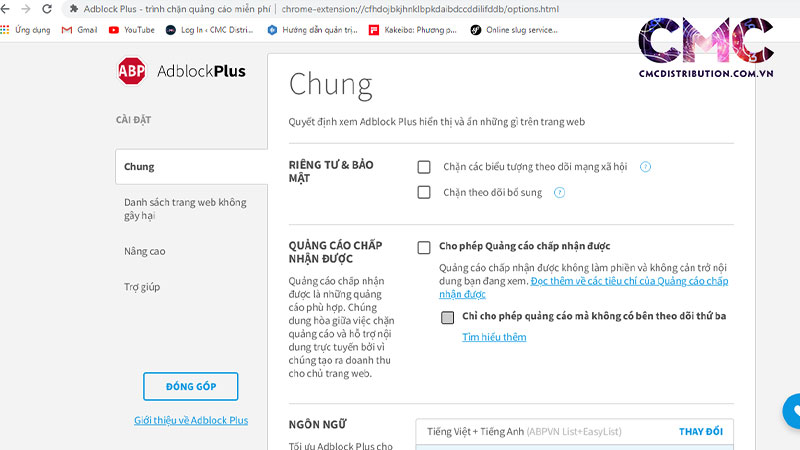
Task: Toggle only ads without third-party tracking checkbox
Action: pyautogui.click(x=447, y=317)
